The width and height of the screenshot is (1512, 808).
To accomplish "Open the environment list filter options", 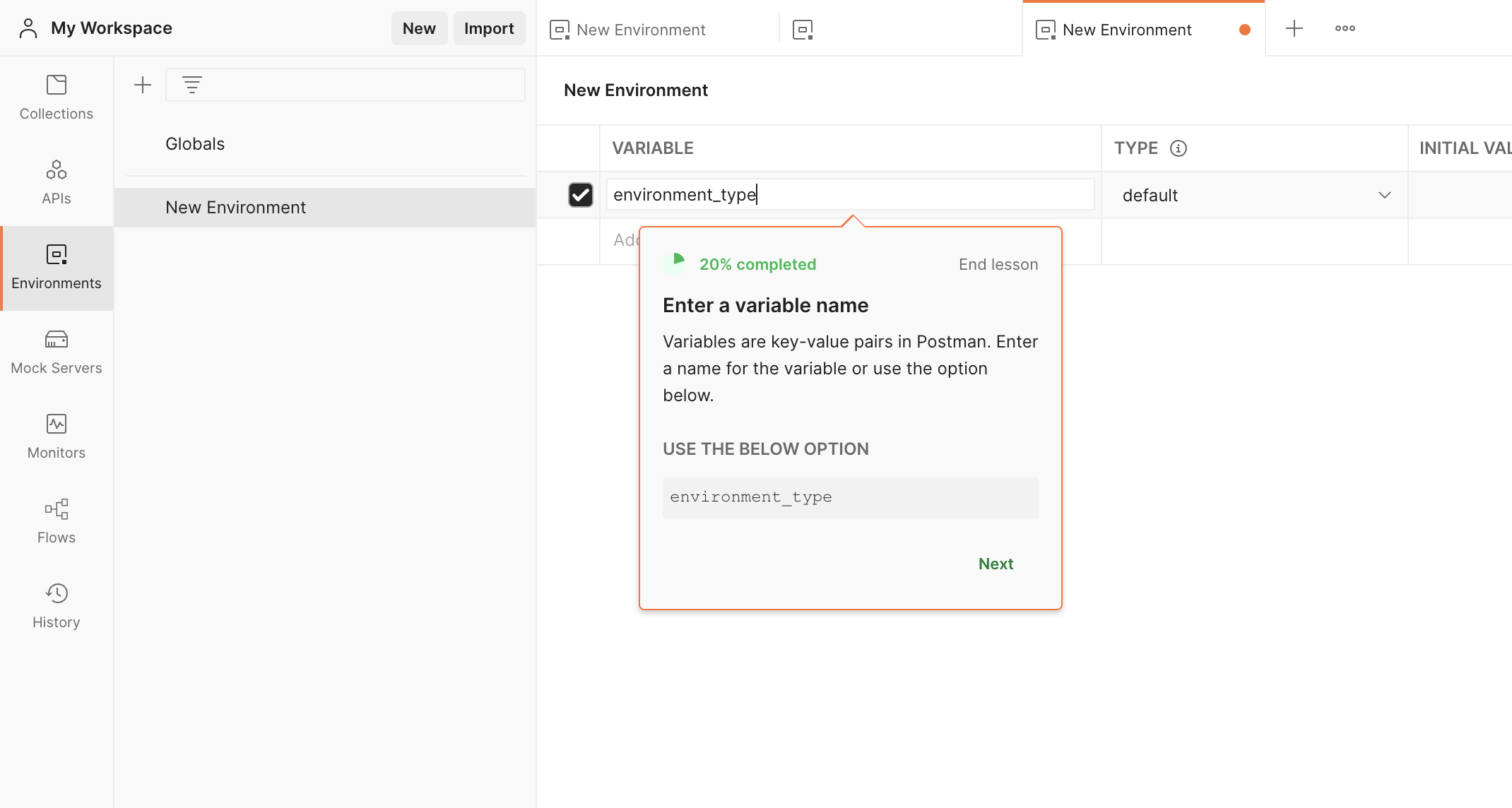I will [x=191, y=84].
